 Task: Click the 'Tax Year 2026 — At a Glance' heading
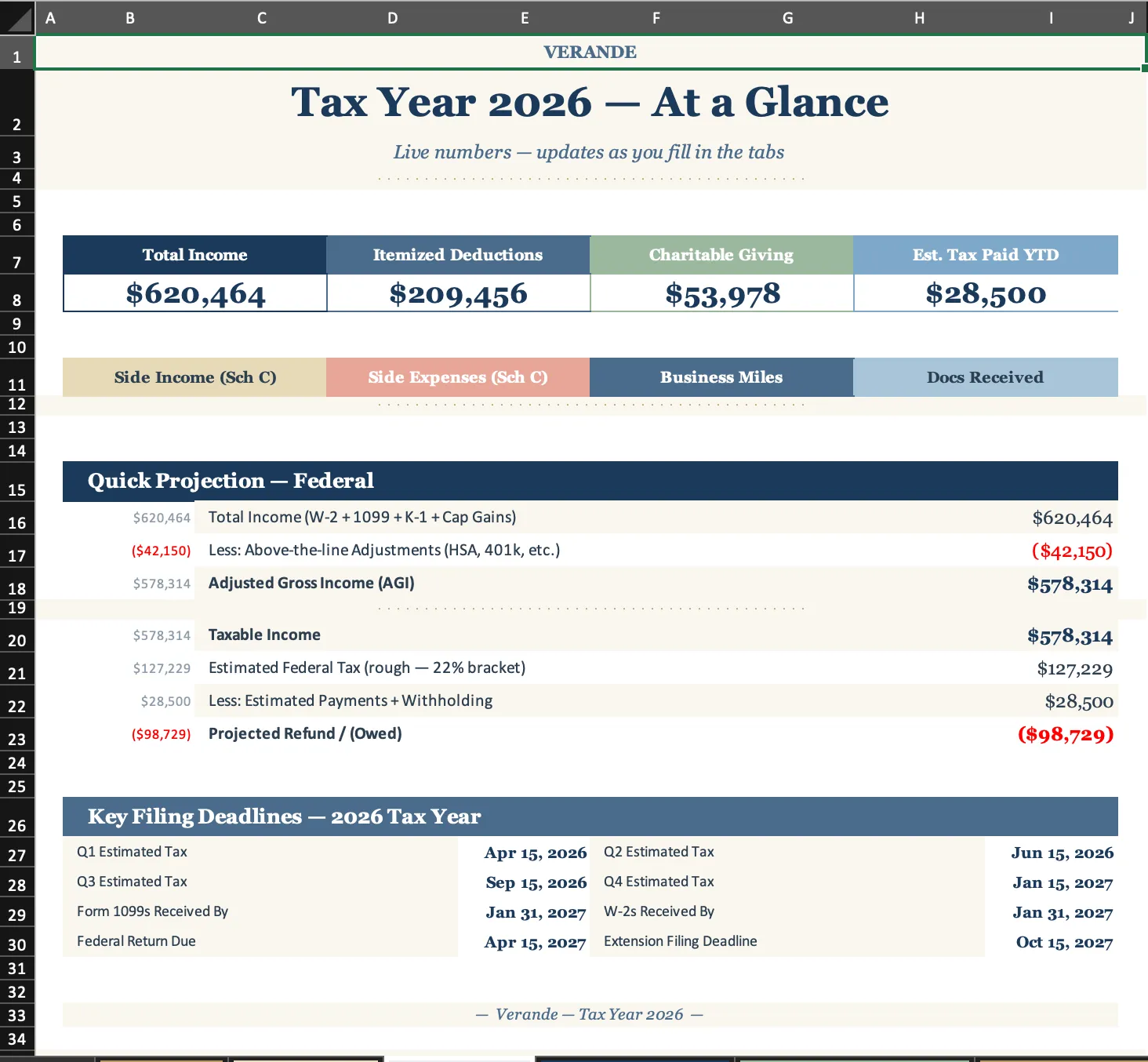pyautogui.click(x=590, y=102)
